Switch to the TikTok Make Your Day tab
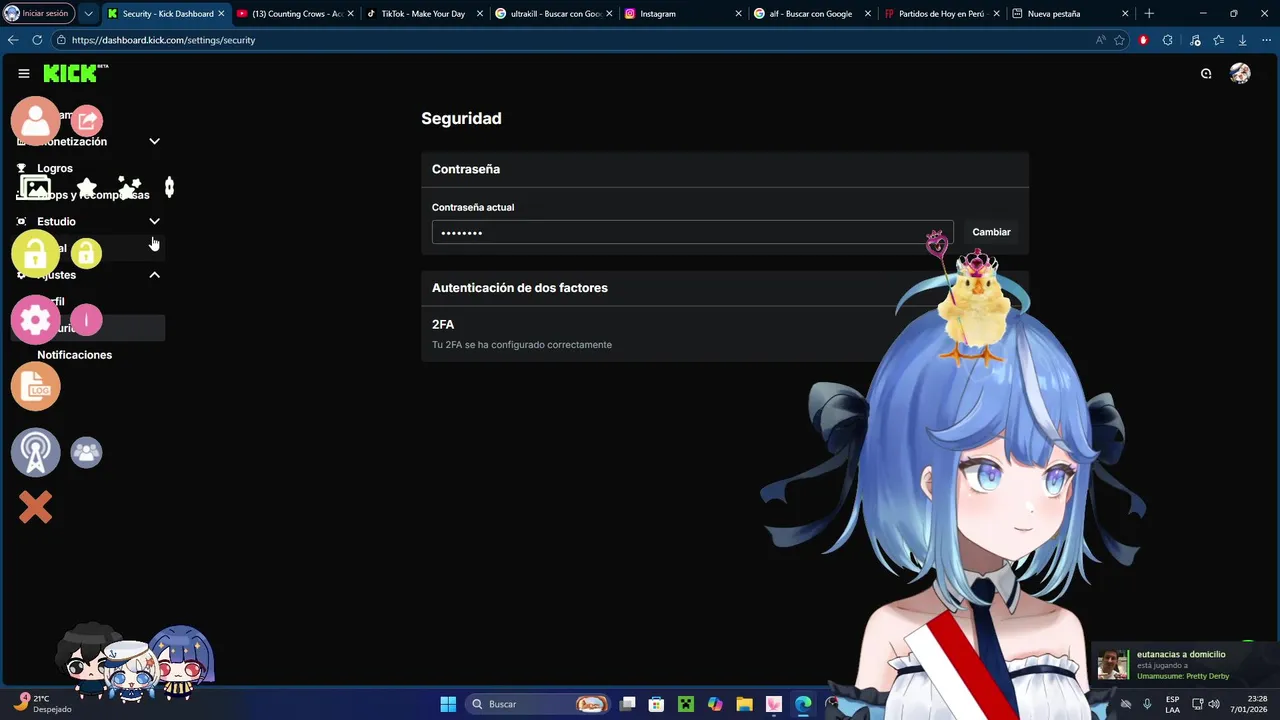Screen dimensions: 1280x720 pos(424,14)
